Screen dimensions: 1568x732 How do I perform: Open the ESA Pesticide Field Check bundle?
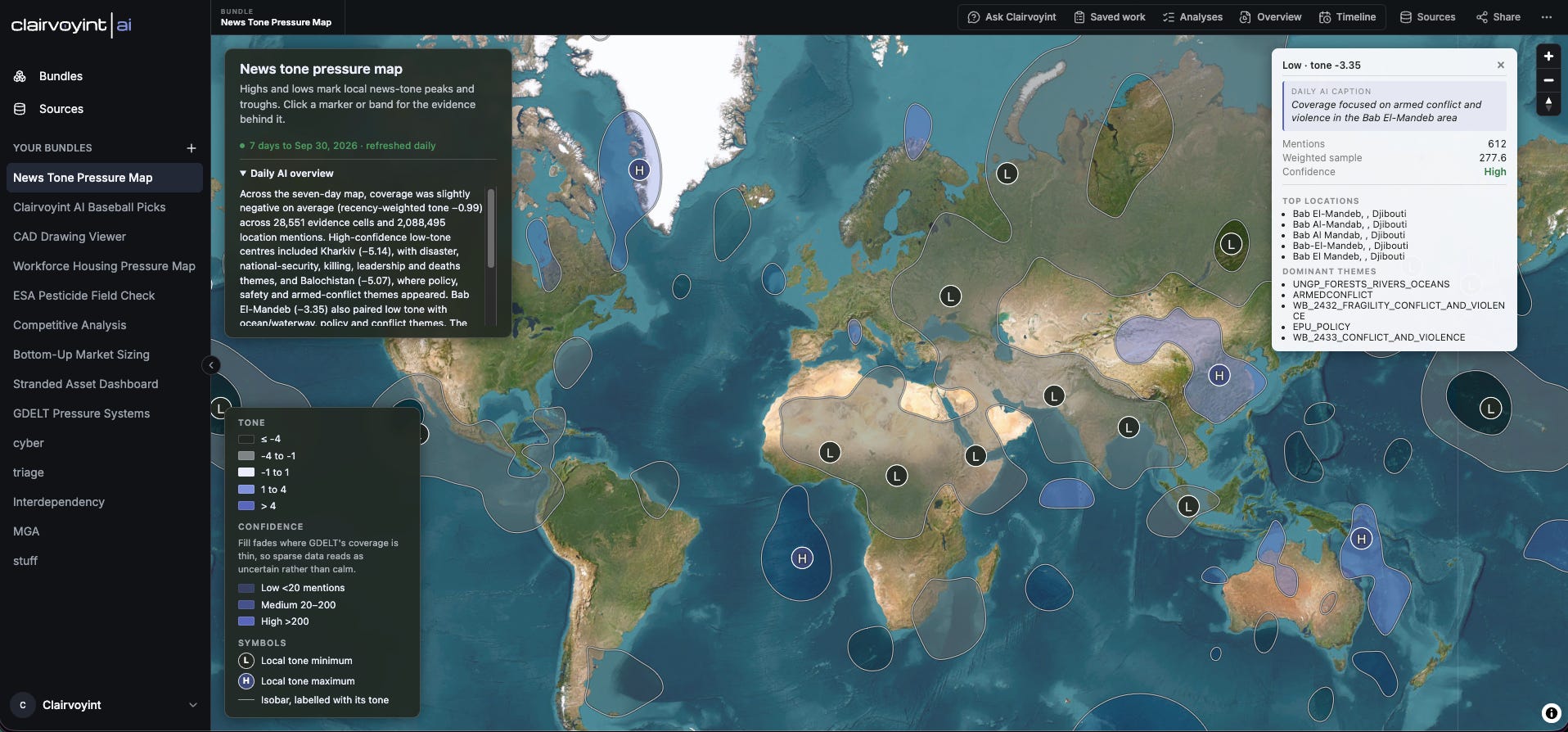(x=105, y=296)
